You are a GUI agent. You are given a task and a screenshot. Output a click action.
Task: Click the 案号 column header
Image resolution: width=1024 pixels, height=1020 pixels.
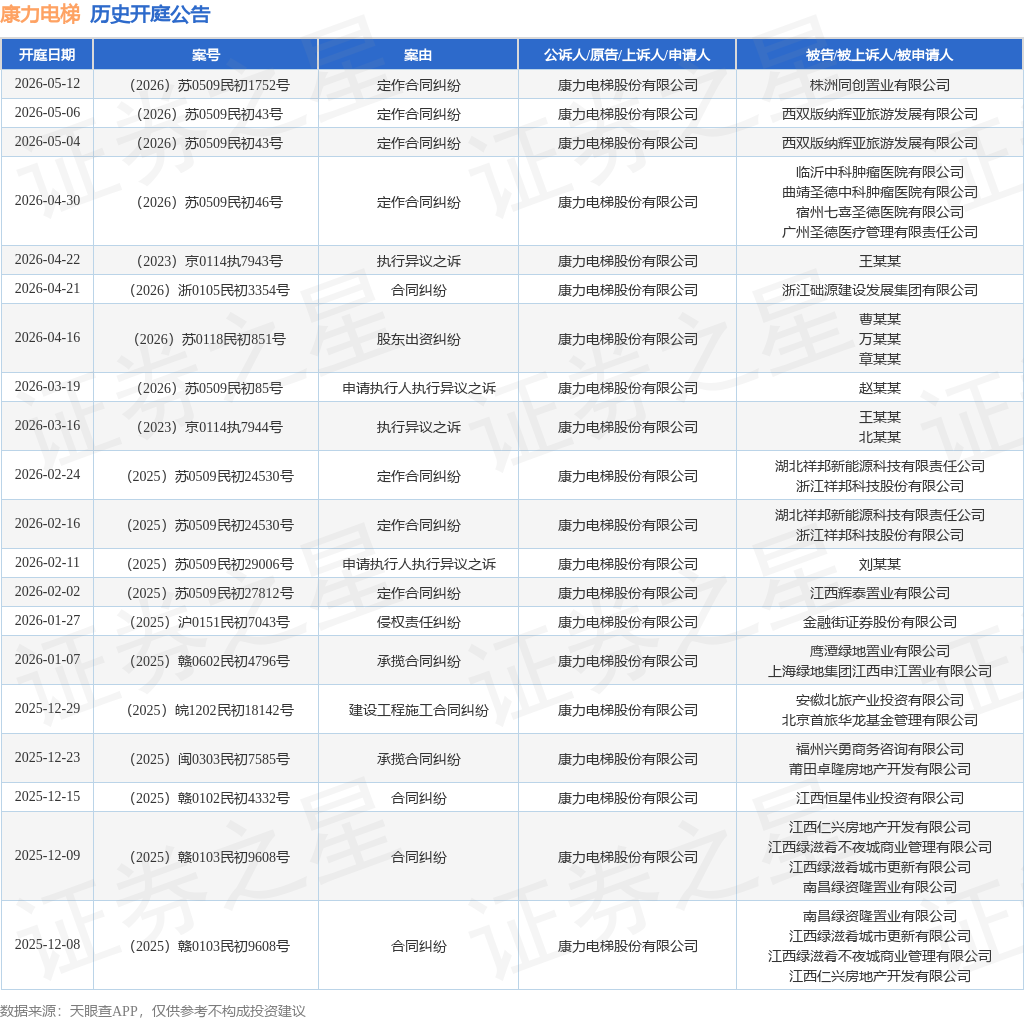206,55
